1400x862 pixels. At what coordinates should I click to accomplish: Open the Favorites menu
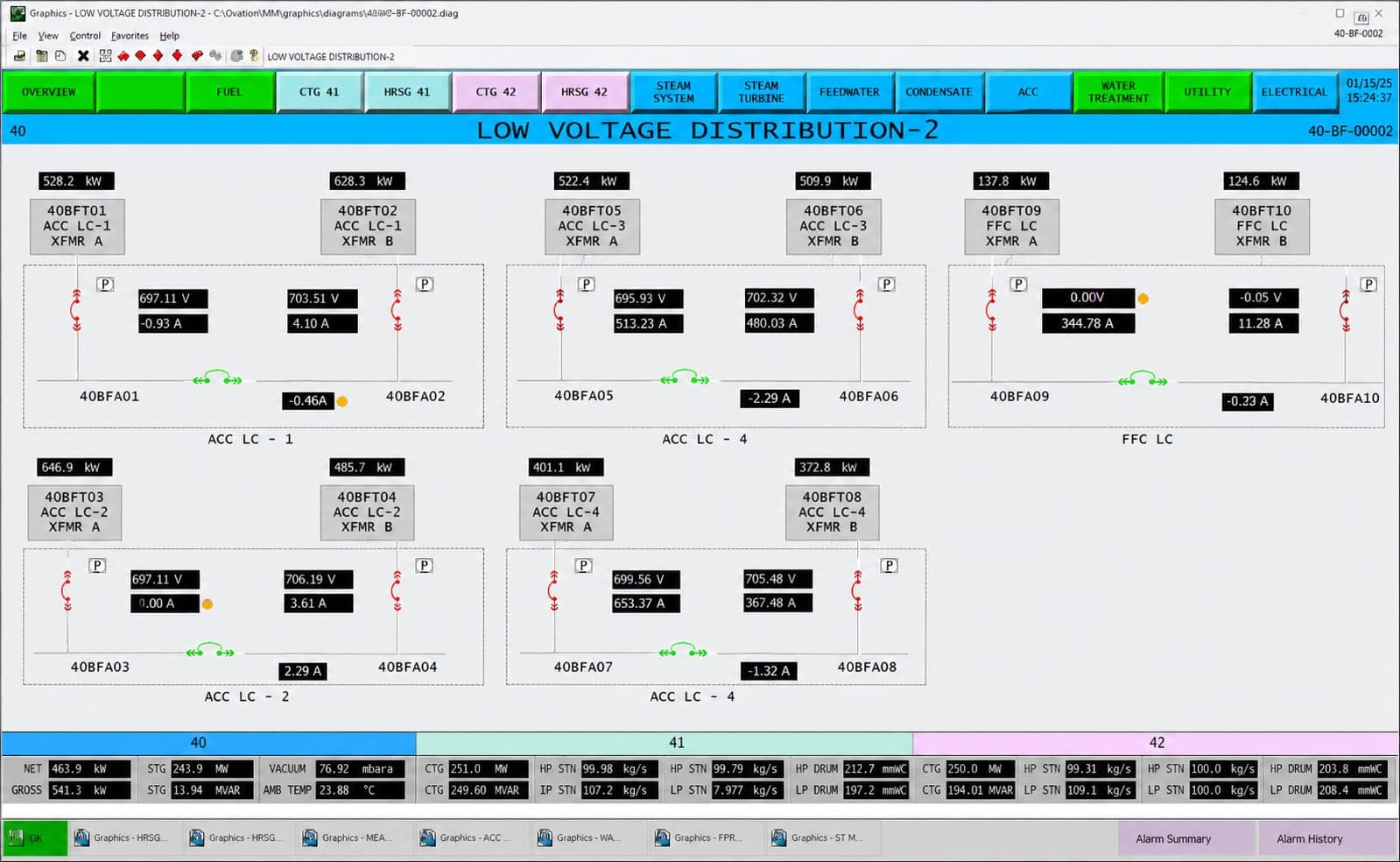point(130,36)
